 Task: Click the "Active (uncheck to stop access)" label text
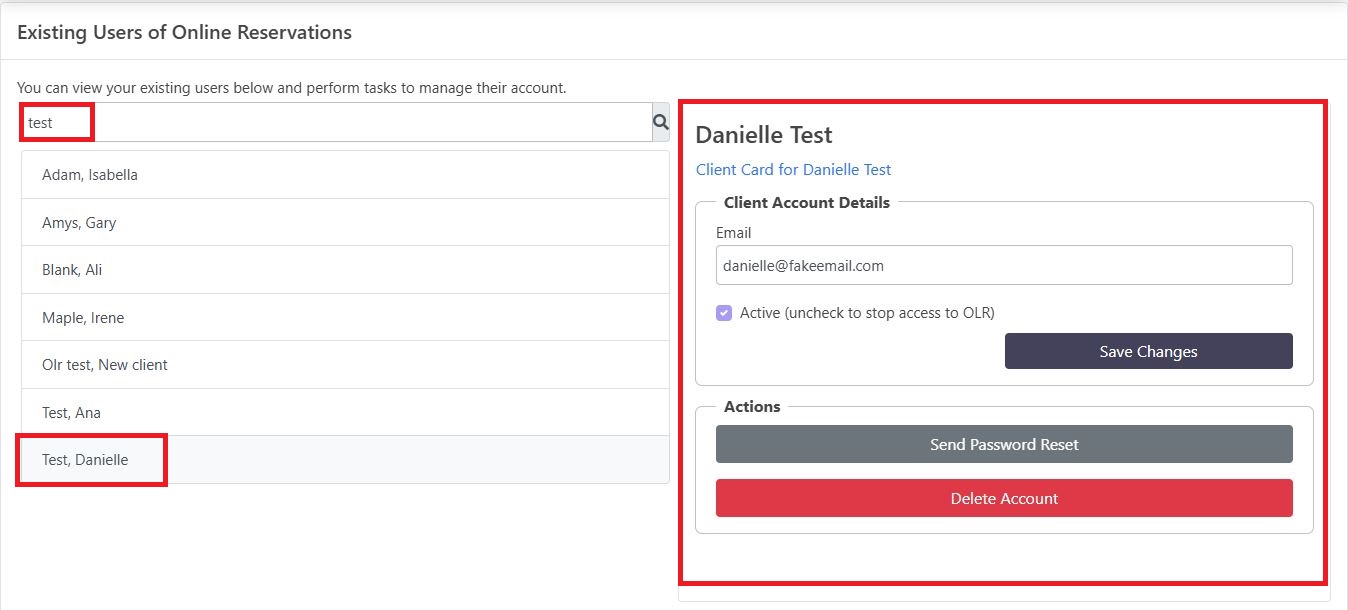[x=866, y=313]
